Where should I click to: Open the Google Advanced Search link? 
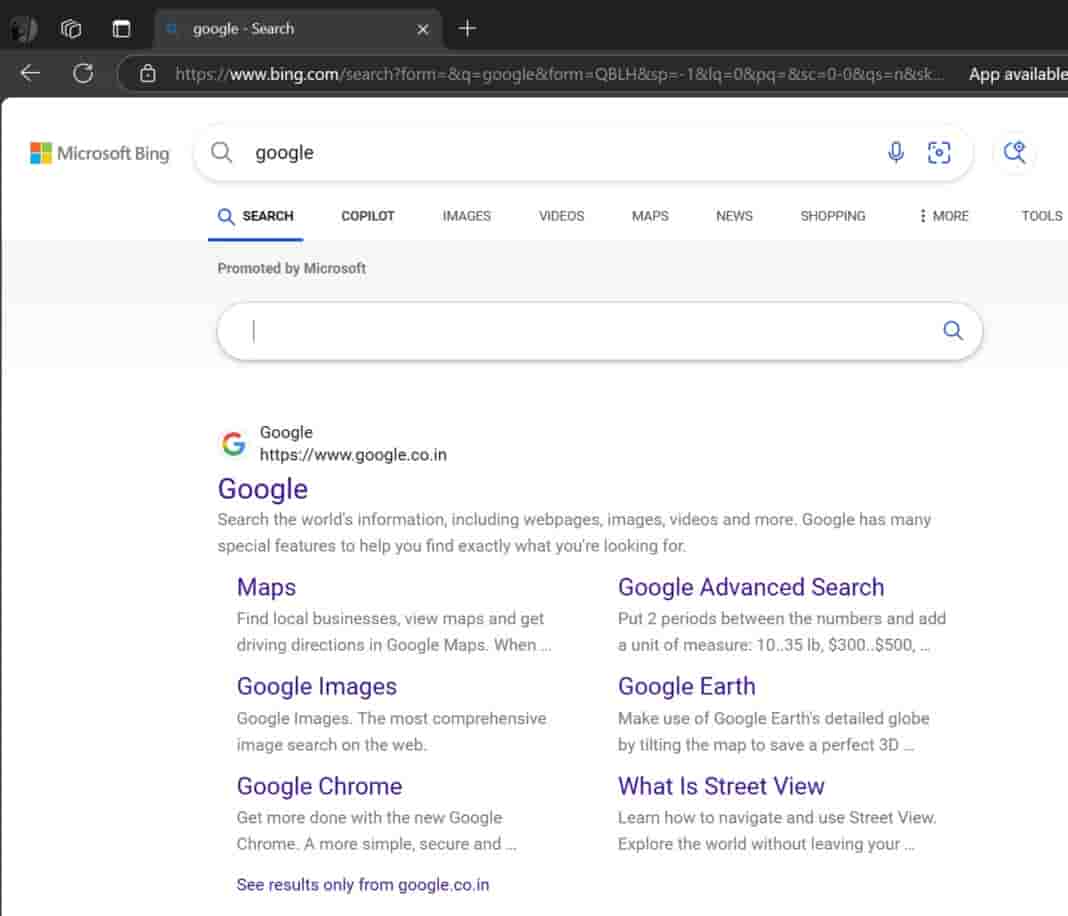click(x=750, y=587)
